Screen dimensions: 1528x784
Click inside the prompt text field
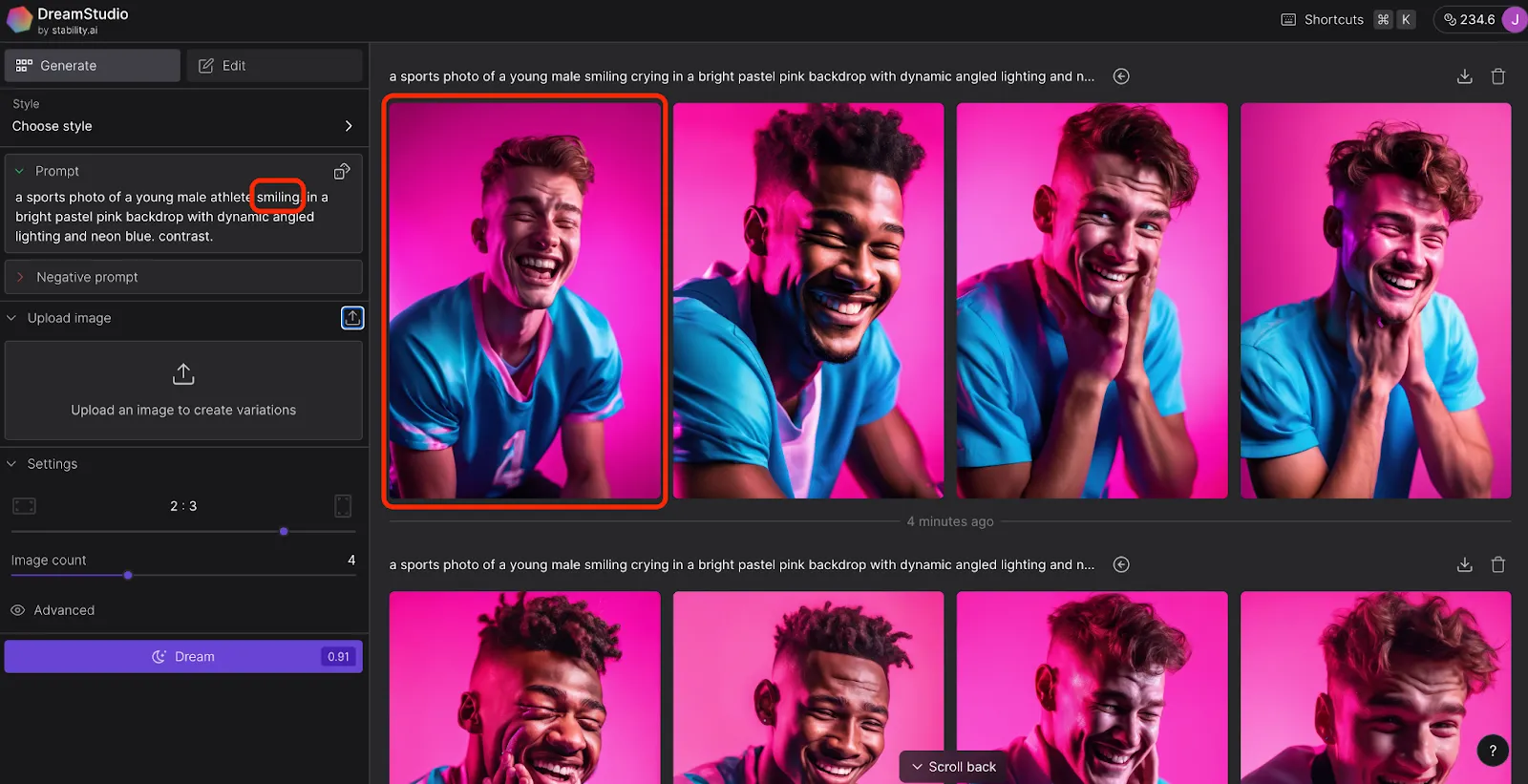coord(172,217)
